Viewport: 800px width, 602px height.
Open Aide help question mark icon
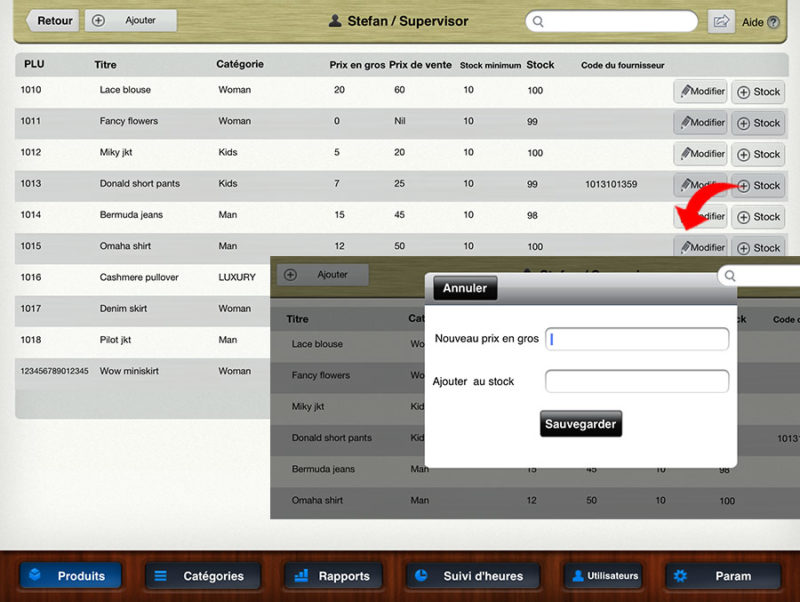773,22
